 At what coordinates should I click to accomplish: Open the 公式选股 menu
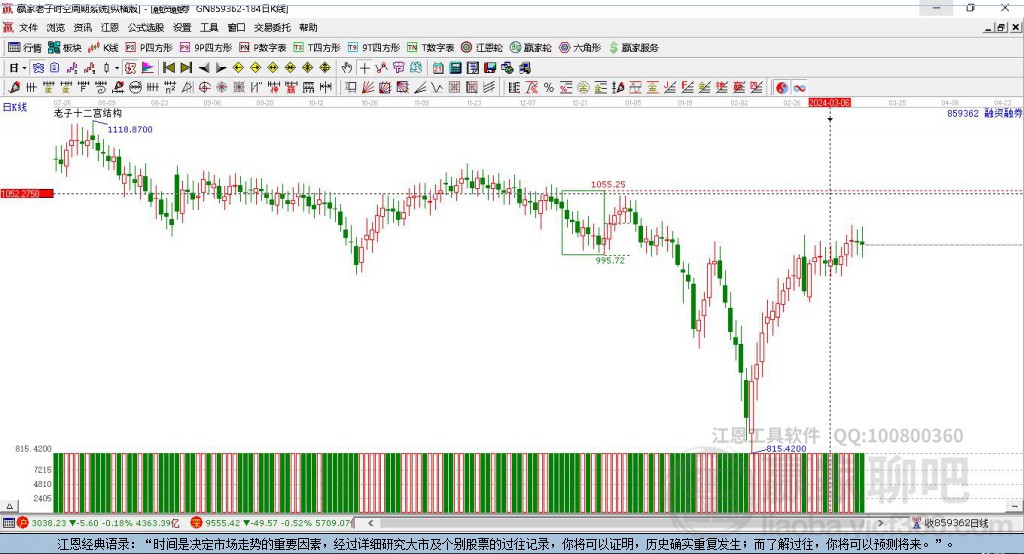pos(145,28)
